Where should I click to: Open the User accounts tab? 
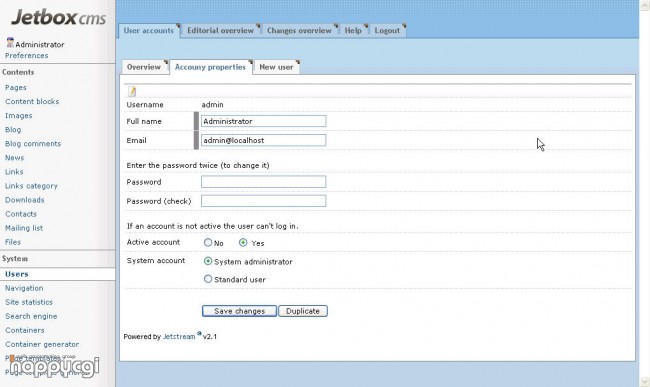tap(149, 31)
